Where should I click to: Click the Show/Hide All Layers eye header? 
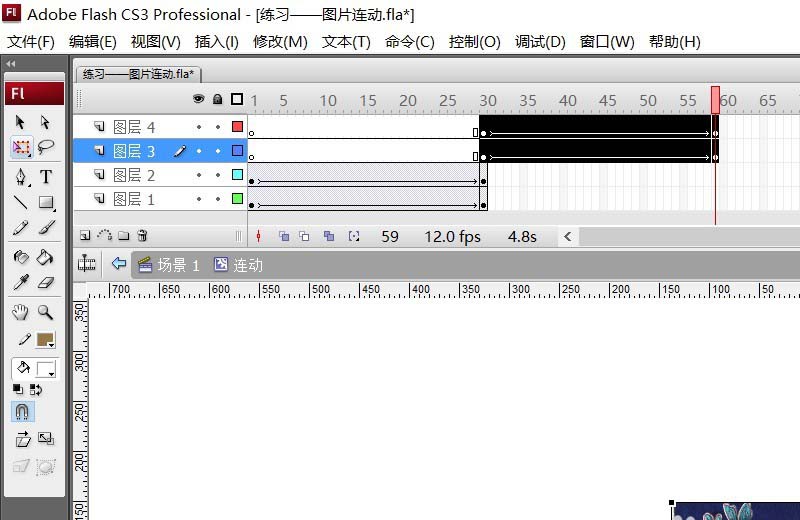198,99
